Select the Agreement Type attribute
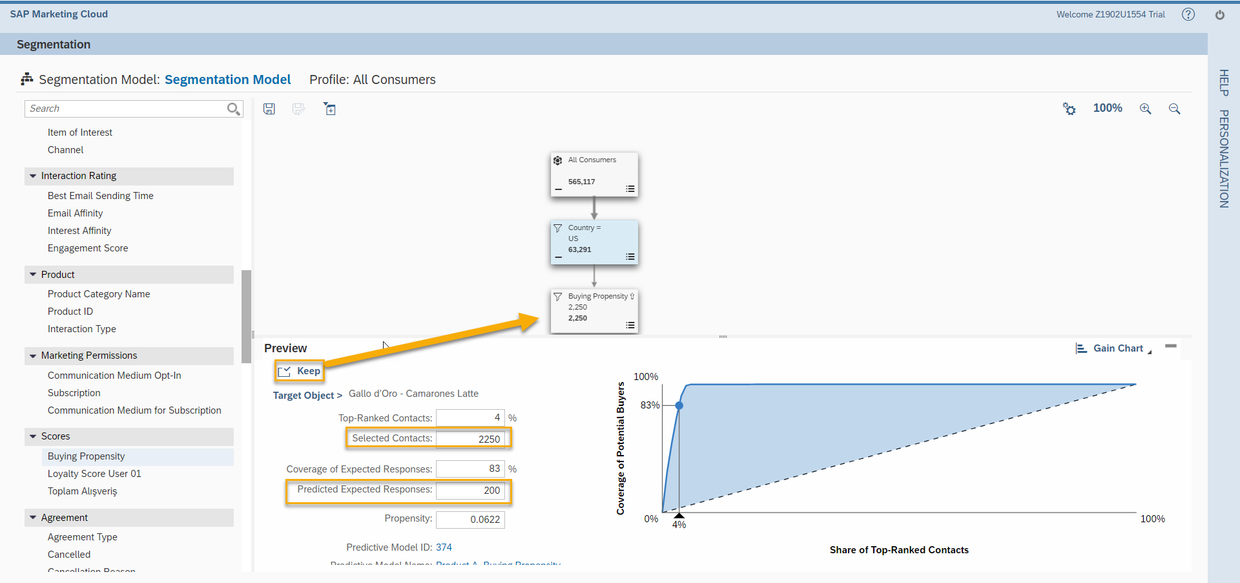The height and width of the screenshot is (583, 1240). coord(82,537)
